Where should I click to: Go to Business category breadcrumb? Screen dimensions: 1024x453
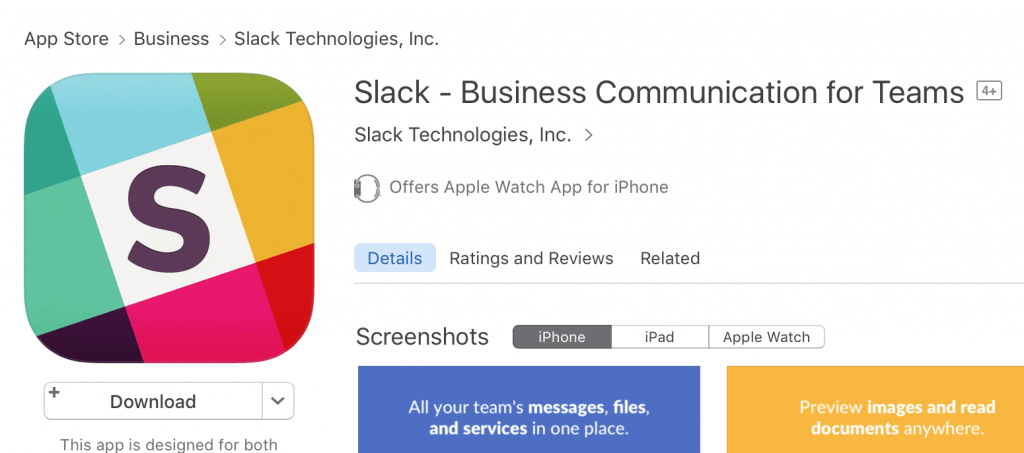pyautogui.click(x=171, y=39)
